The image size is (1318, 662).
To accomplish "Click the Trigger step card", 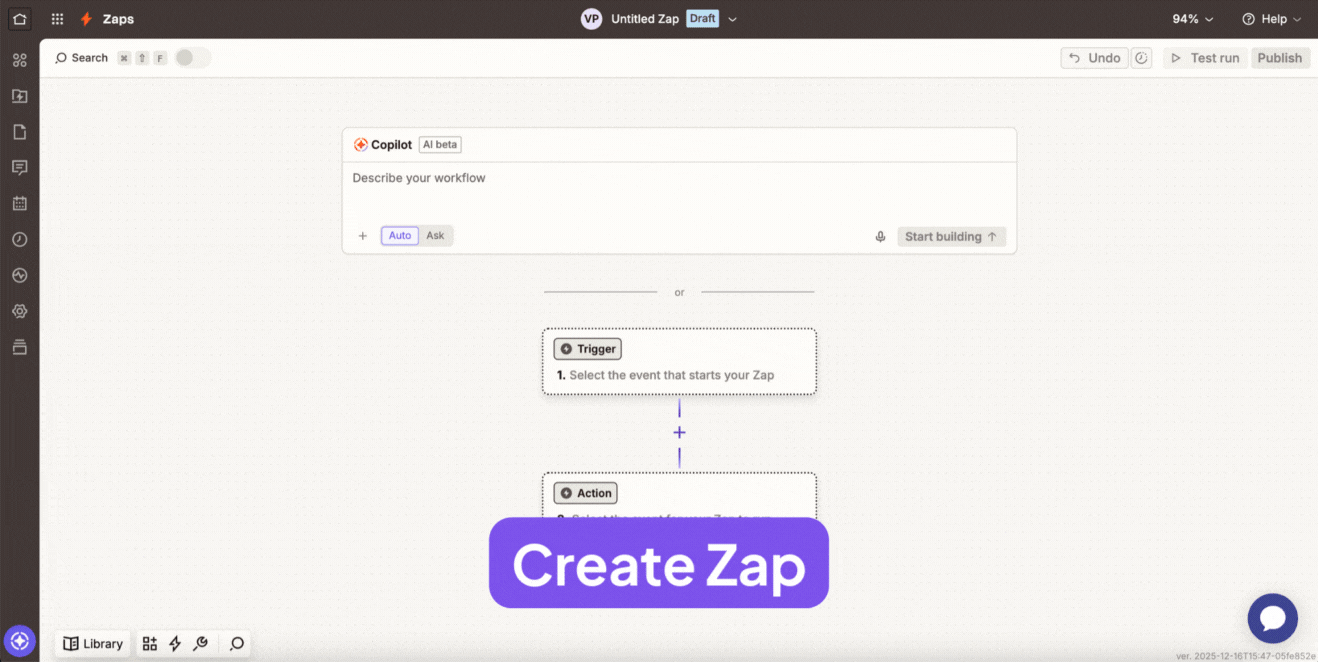I will pos(679,362).
